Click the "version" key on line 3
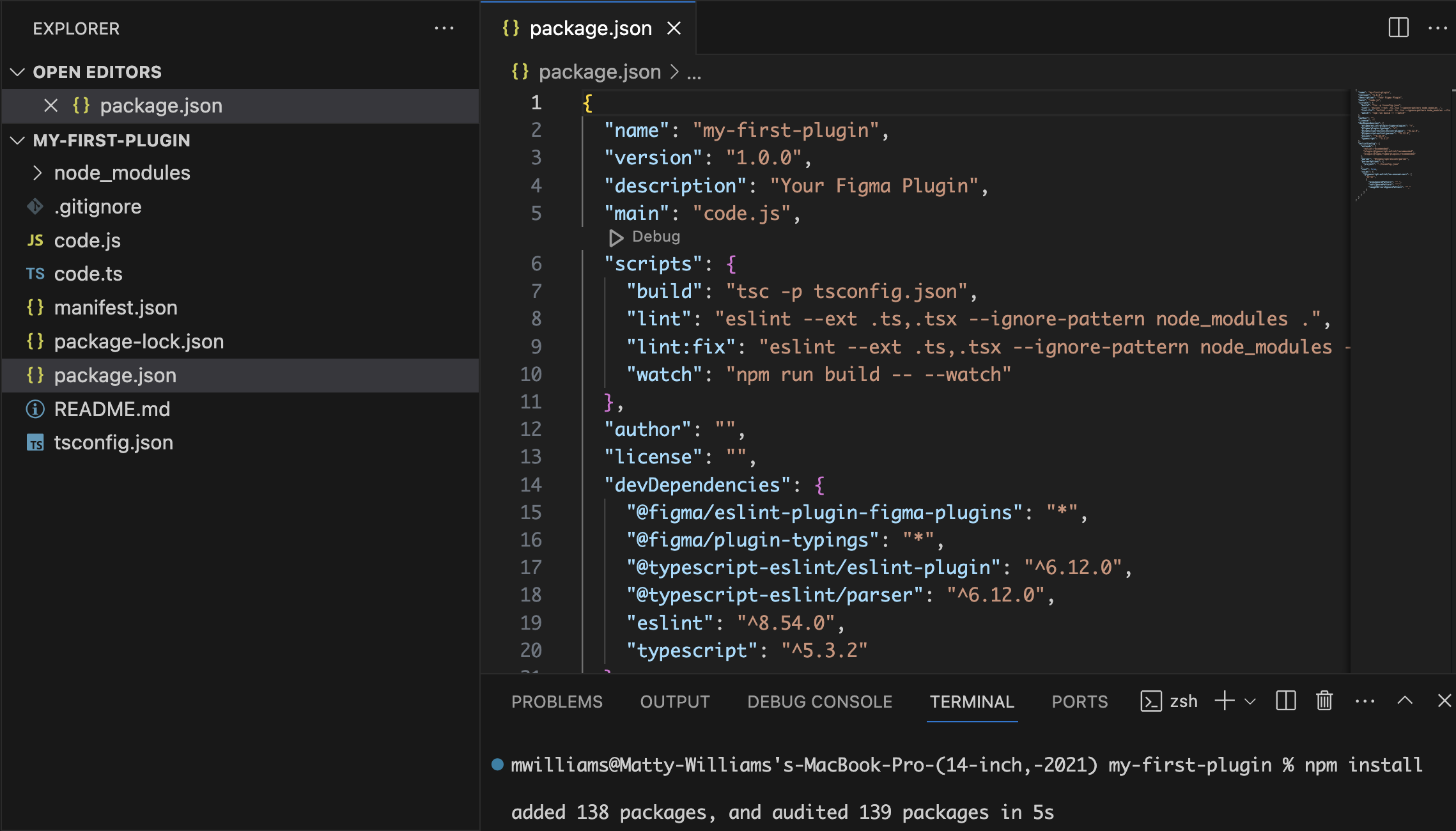This screenshot has height=831, width=1456. click(x=653, y=158)
